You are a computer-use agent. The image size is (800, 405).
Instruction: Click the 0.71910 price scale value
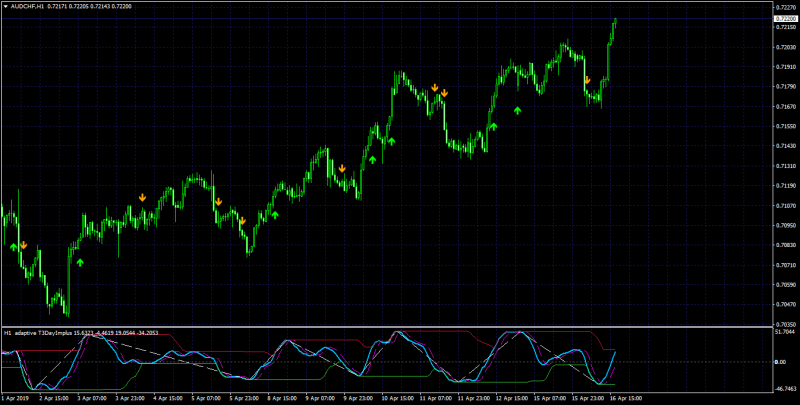(x=786, y=67)
